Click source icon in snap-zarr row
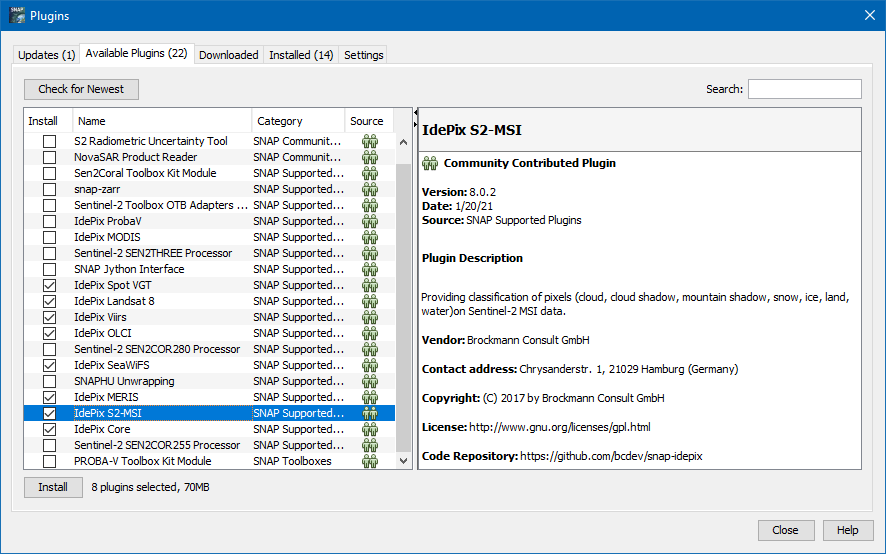Image resolution: width=886 pixels, height=554 pixels. point(370,189)
